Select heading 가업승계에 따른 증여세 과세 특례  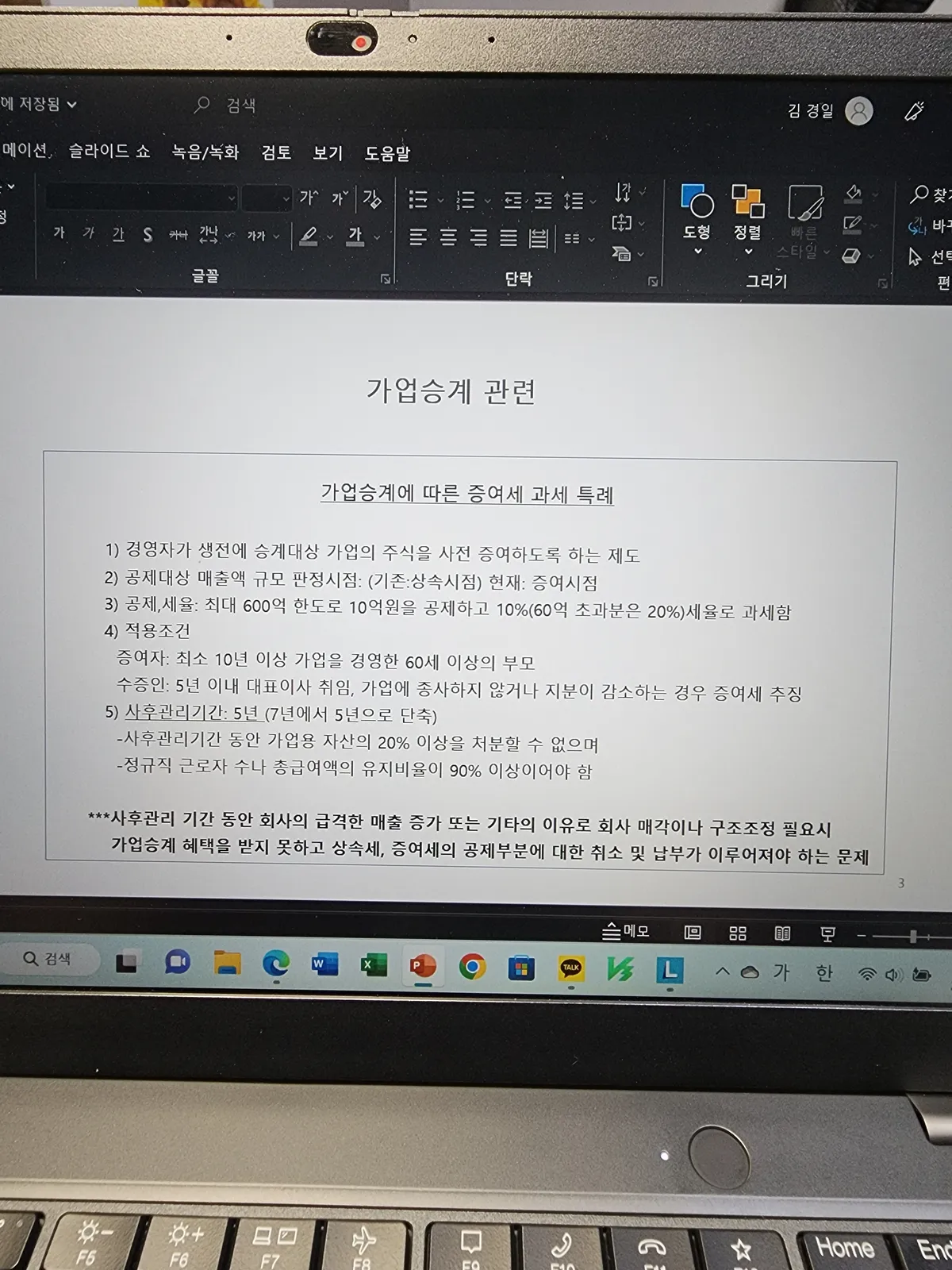pyautogui.click(x=467, y=494)
